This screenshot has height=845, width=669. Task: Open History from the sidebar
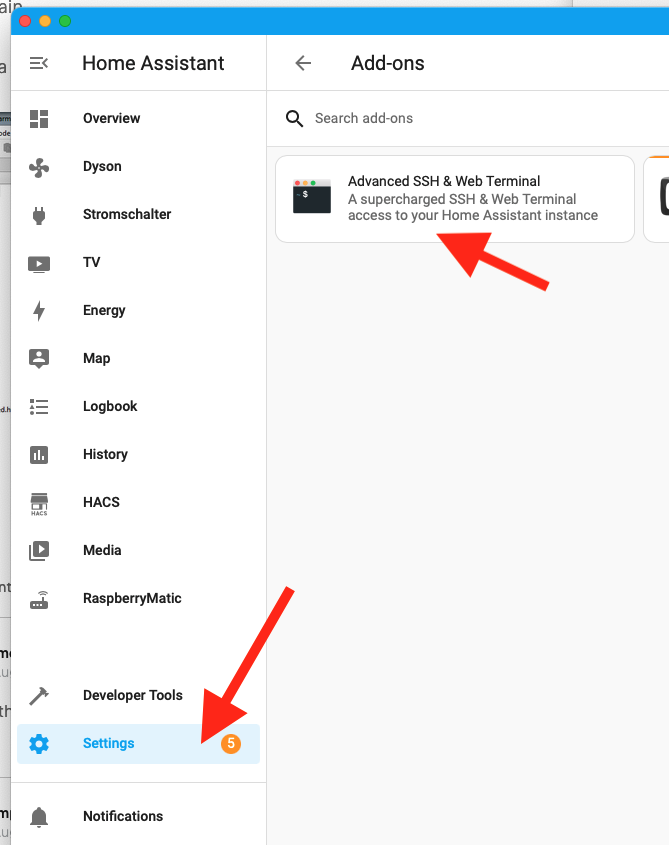tap(105, 455)
